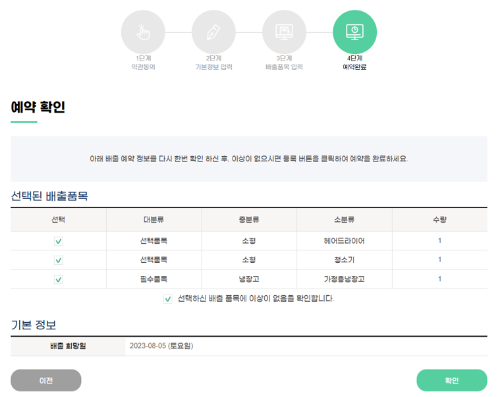
Task: Click the 선택된 배출품목 section title
Action: coord(49,196)
